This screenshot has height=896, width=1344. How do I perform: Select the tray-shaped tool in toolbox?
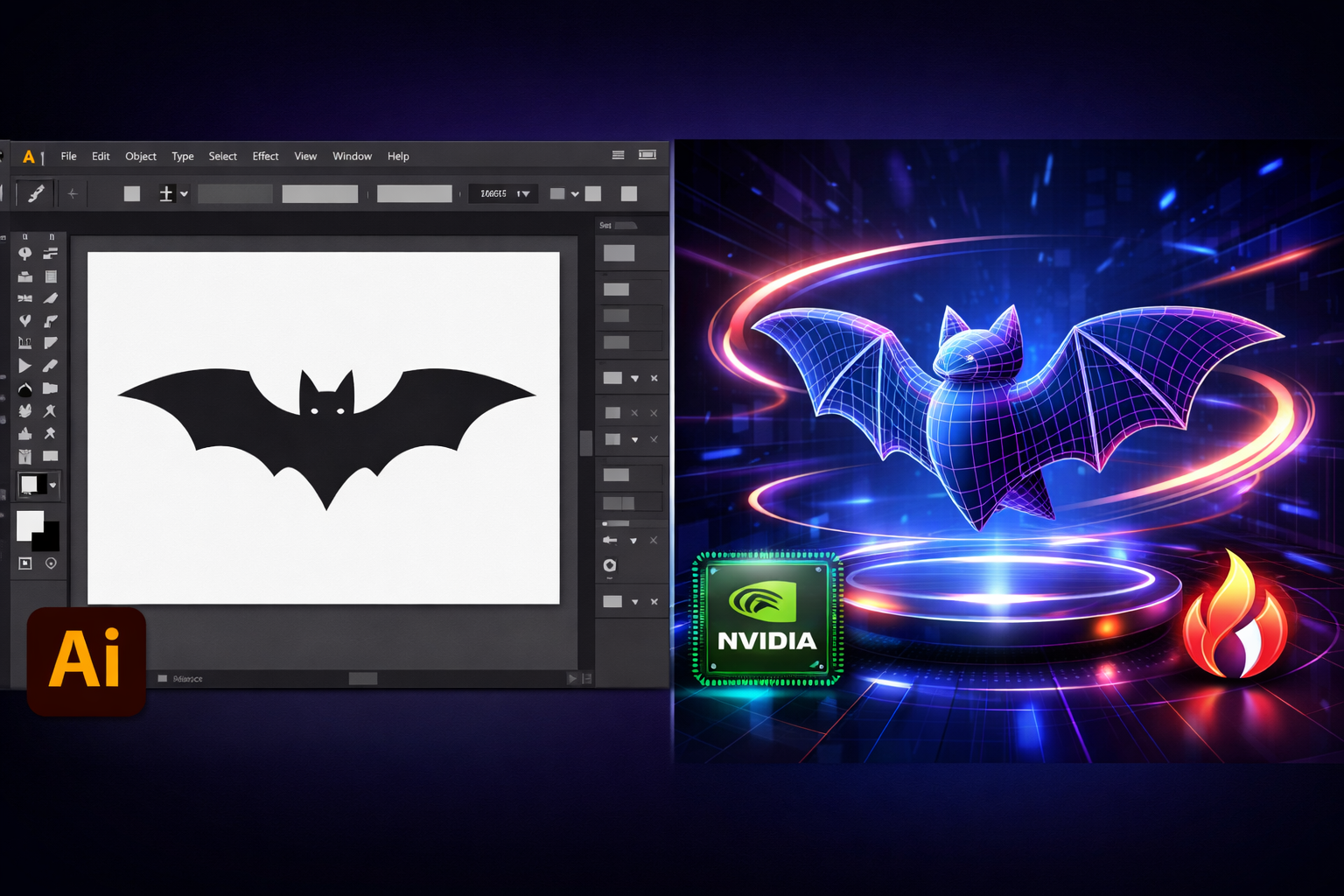(x=24, y=276)
